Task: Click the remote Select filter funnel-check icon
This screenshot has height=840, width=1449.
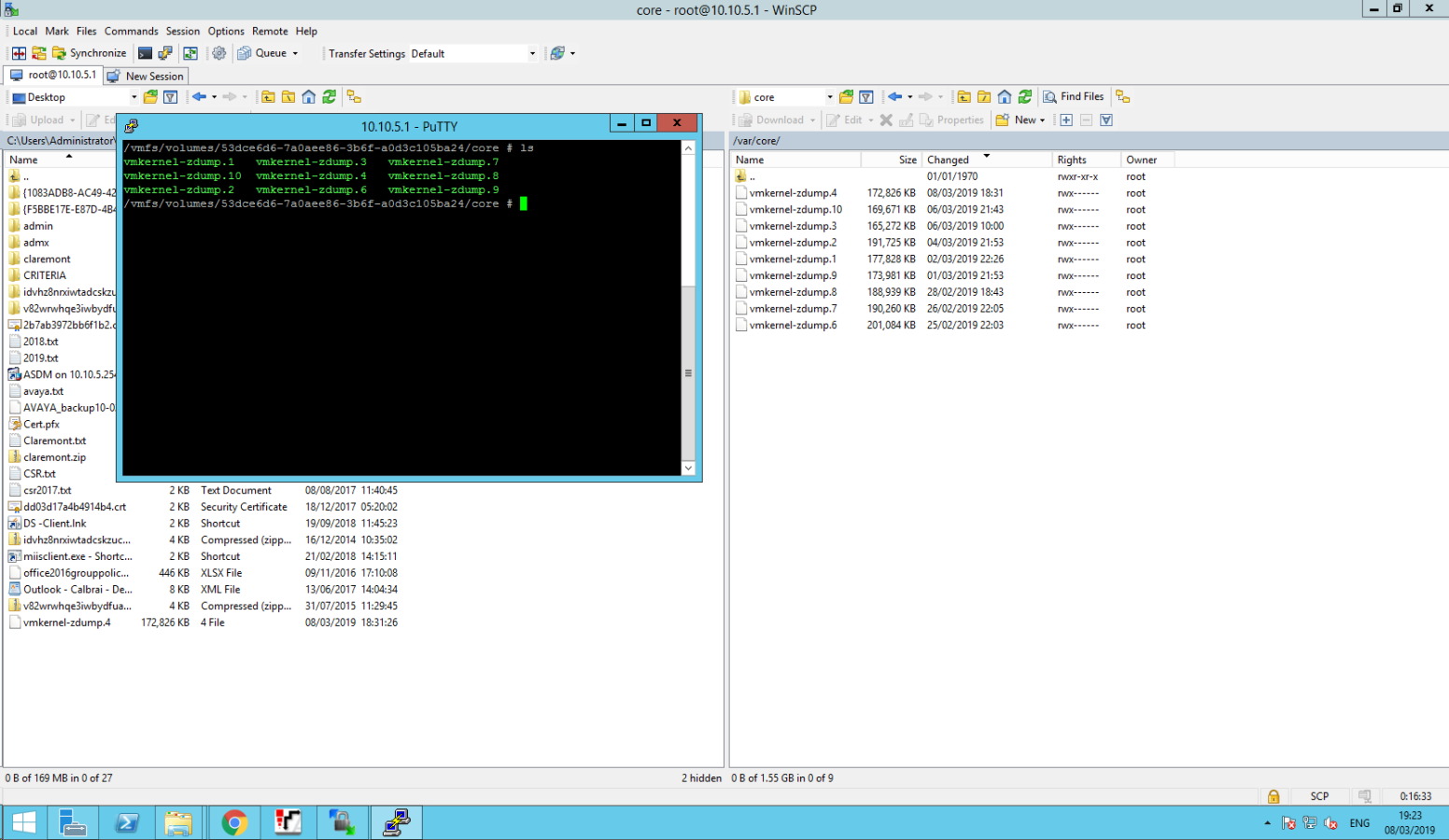Action: pos(1106,120)
